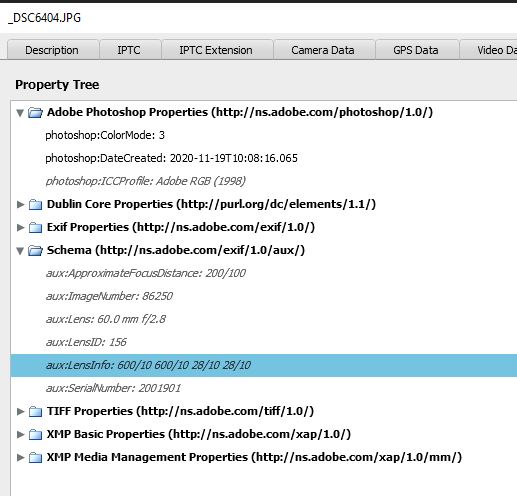Open the GPS Data tab

416,50
